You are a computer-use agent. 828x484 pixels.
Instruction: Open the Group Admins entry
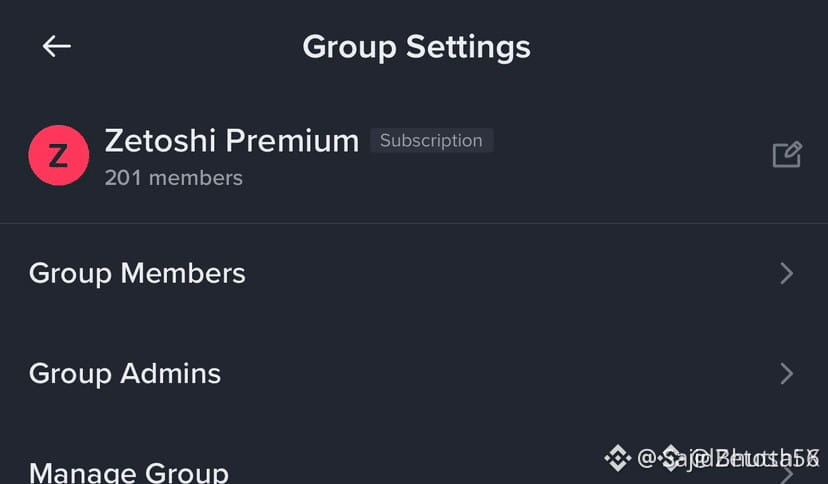414,374
